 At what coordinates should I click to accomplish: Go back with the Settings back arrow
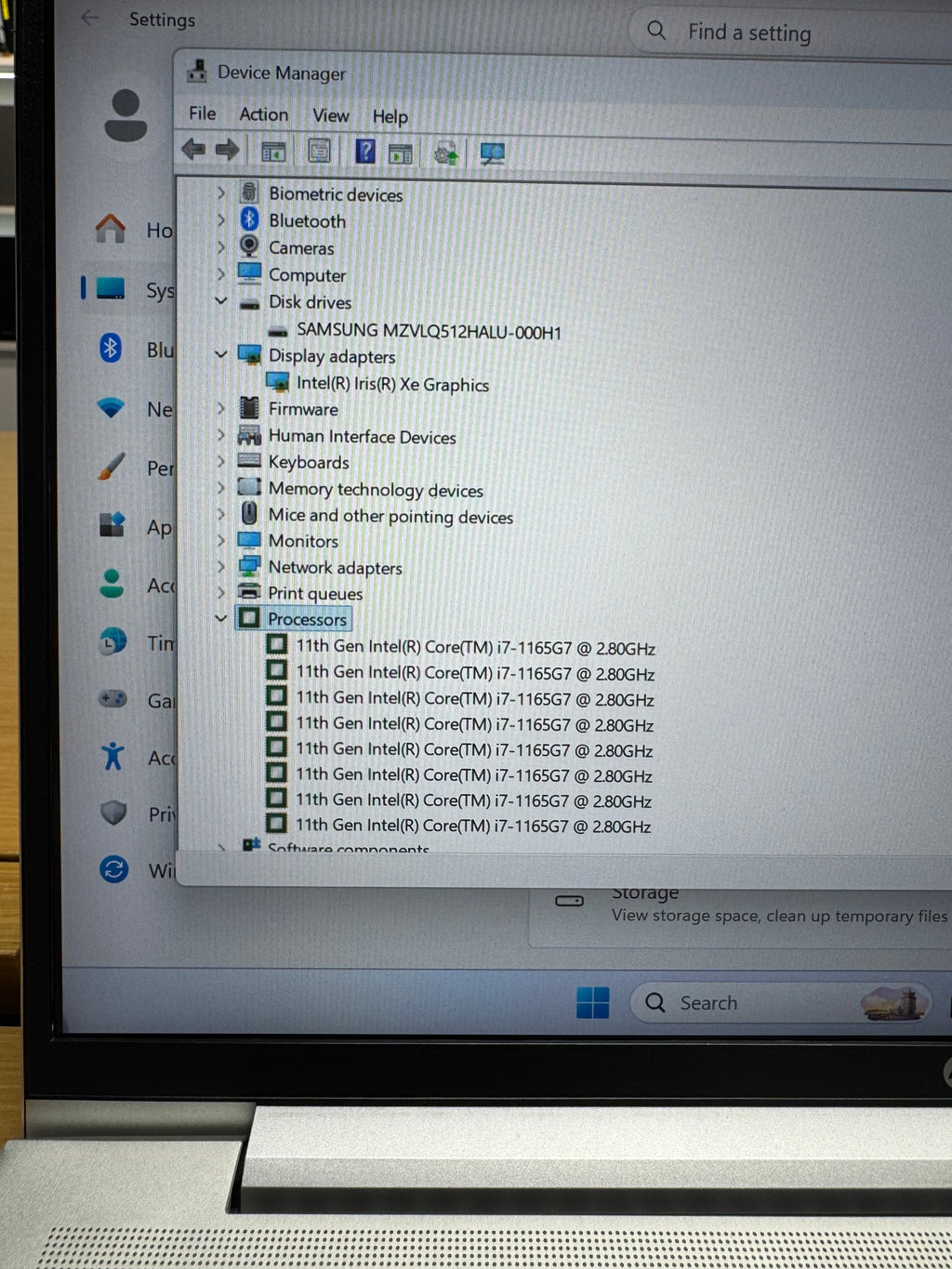90,18
